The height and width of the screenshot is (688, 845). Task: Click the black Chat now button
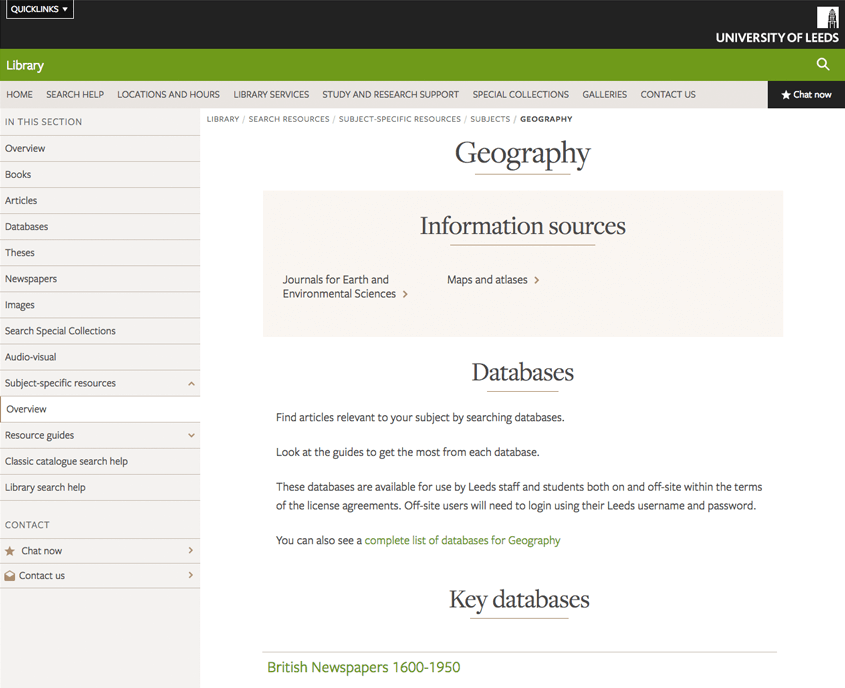pos(806,94)
